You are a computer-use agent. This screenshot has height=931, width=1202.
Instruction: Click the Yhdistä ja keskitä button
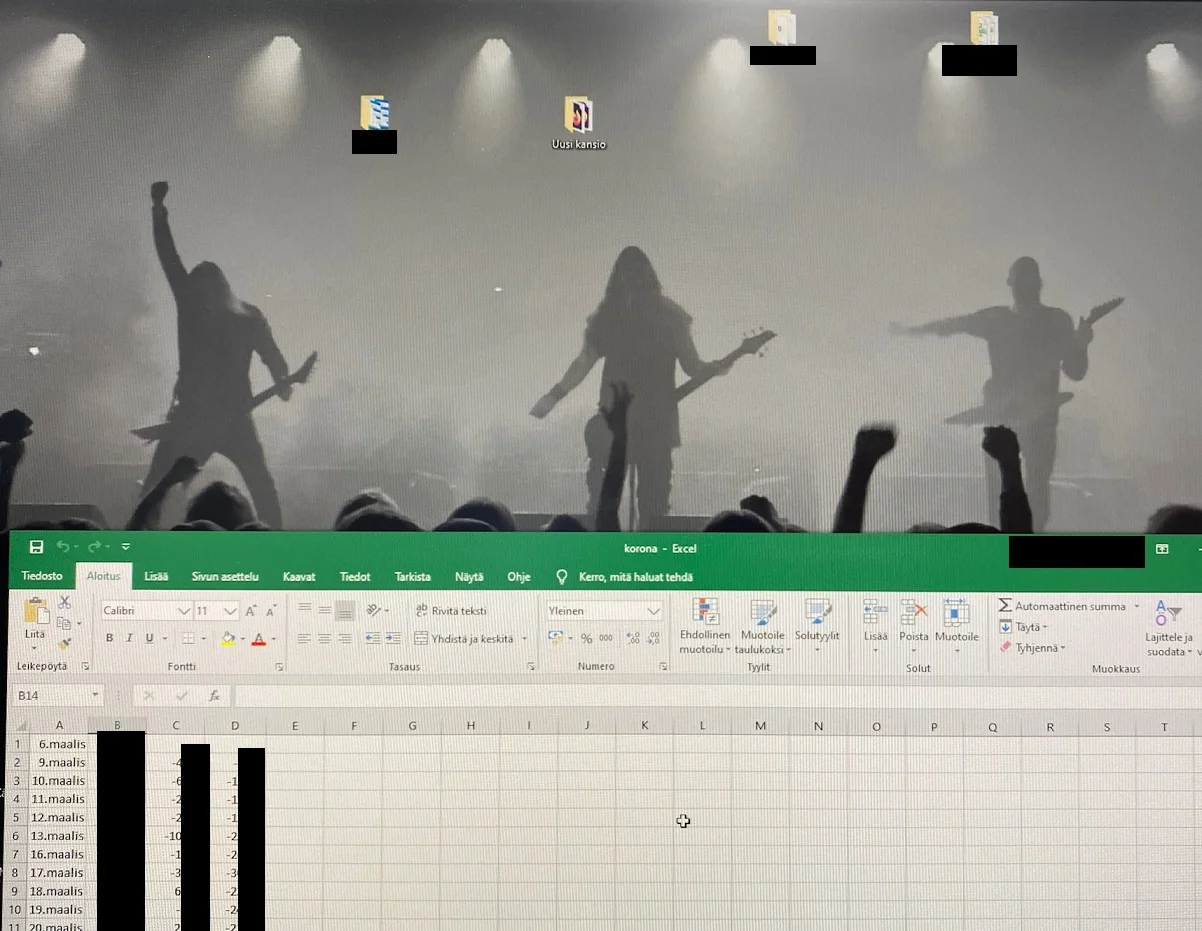pos(464,638)
